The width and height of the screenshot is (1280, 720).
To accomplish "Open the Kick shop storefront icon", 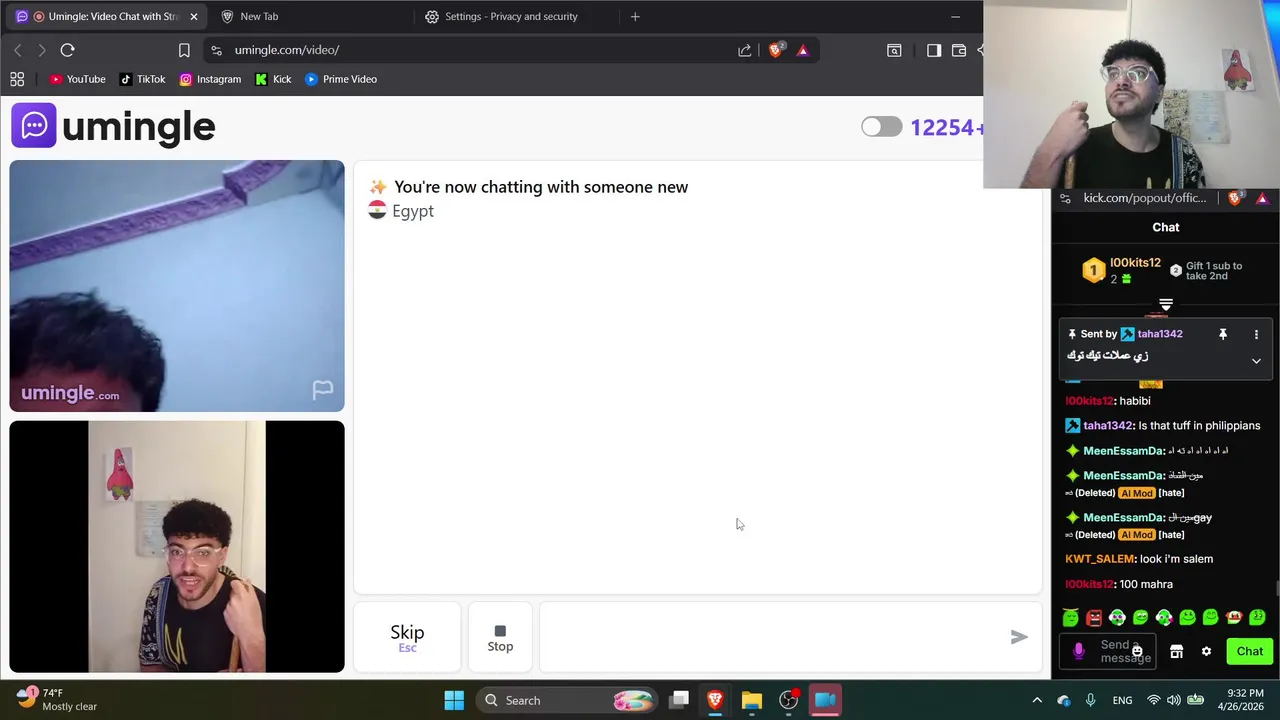I will click(x=1176, y=652).
